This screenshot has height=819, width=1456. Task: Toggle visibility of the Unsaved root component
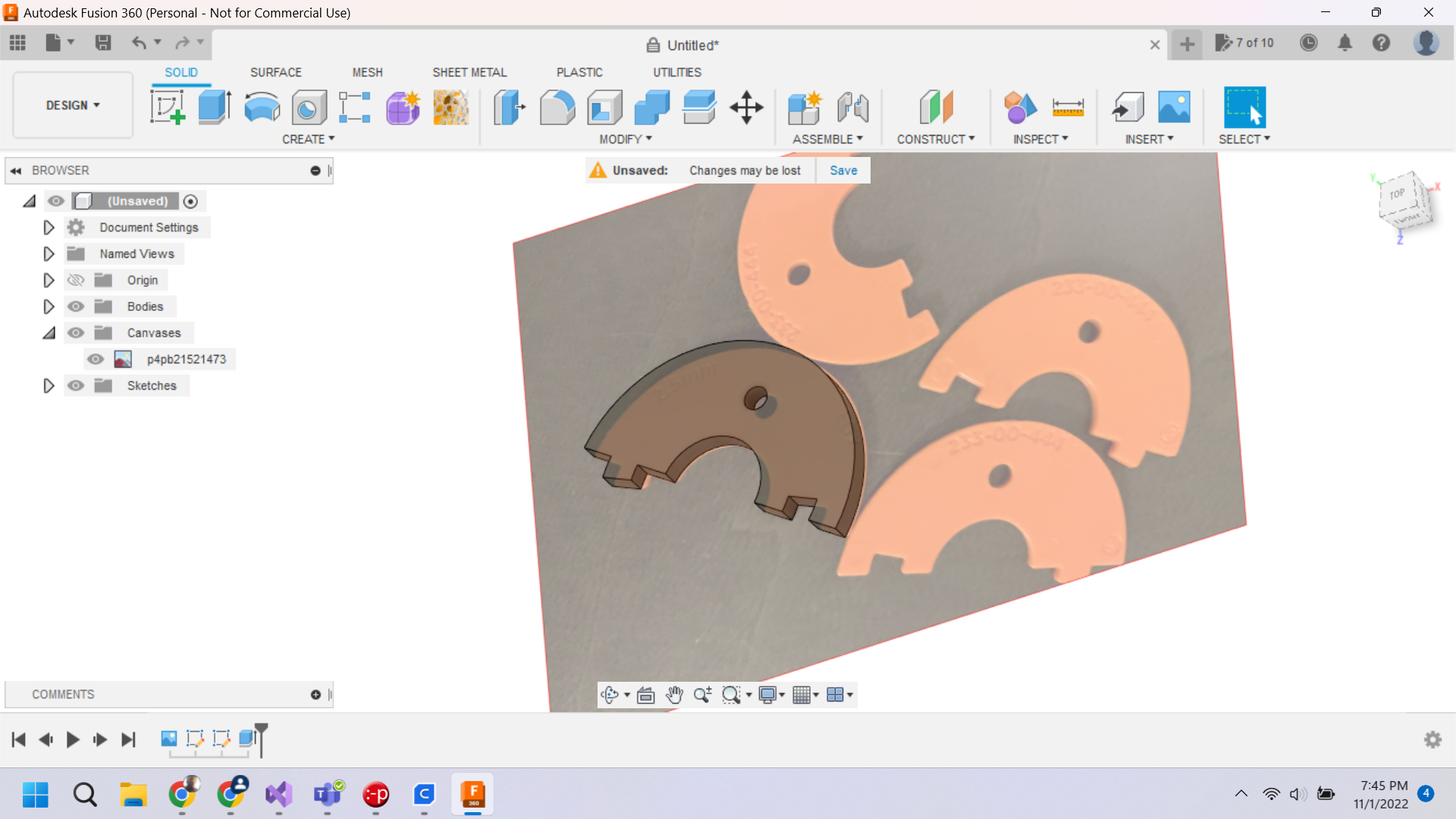coord(56,201)
